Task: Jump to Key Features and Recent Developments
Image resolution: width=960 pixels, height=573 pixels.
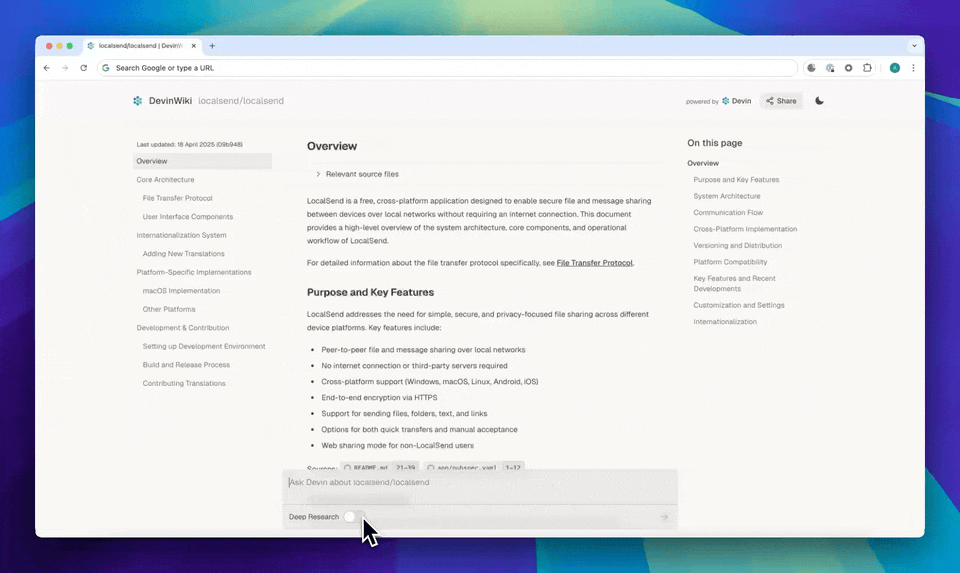Action: pyautogui.click(x=734, y=283)
